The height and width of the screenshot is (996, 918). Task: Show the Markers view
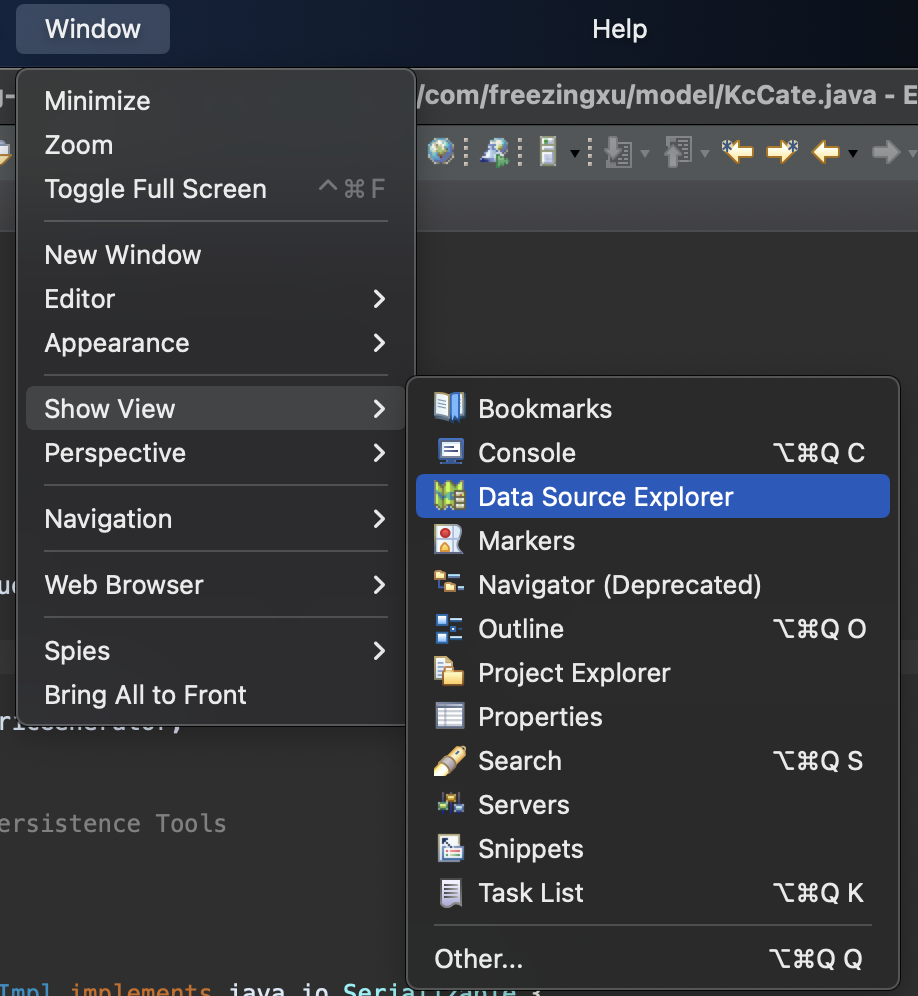pos(526,539)
